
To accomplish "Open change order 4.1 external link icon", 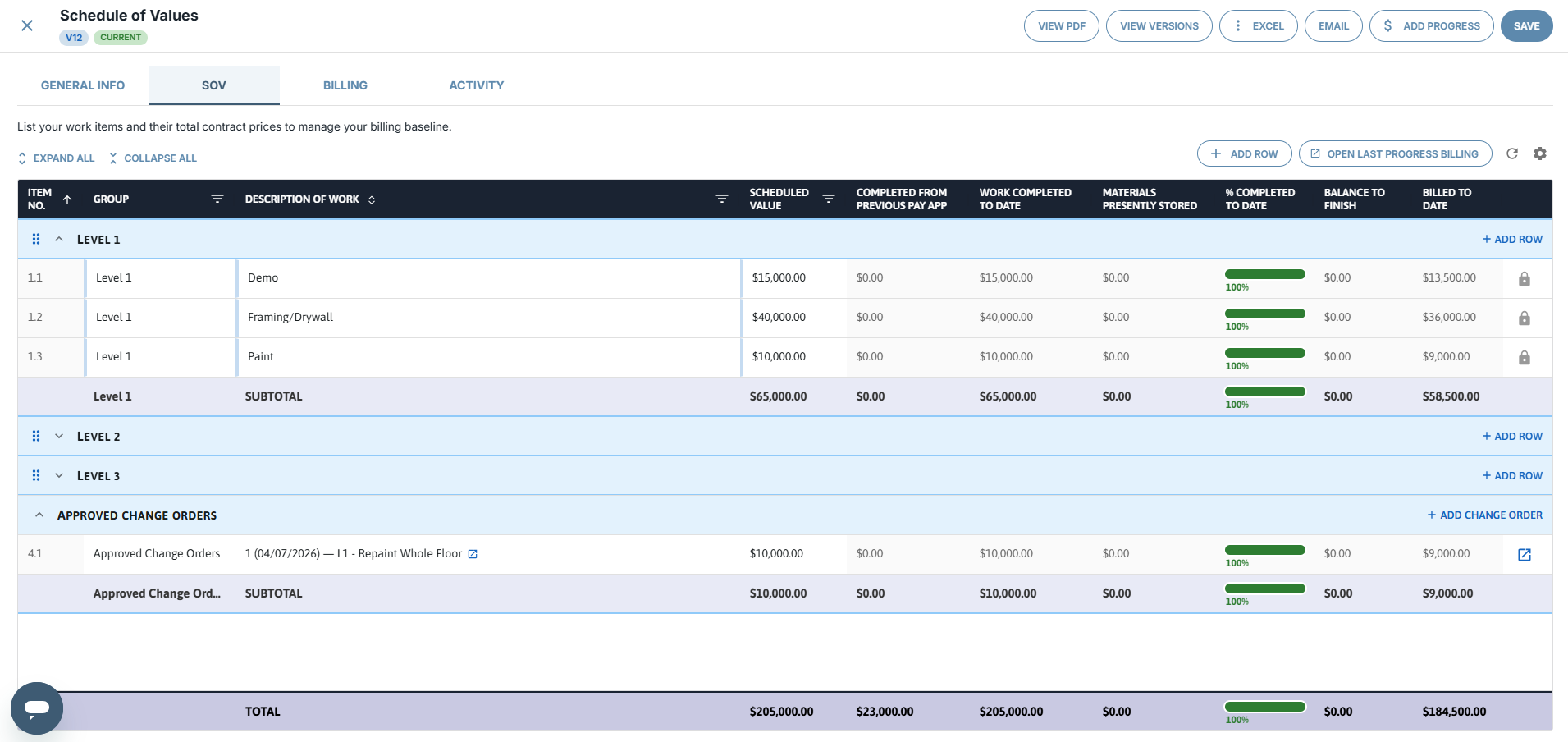I will 1525,555.
